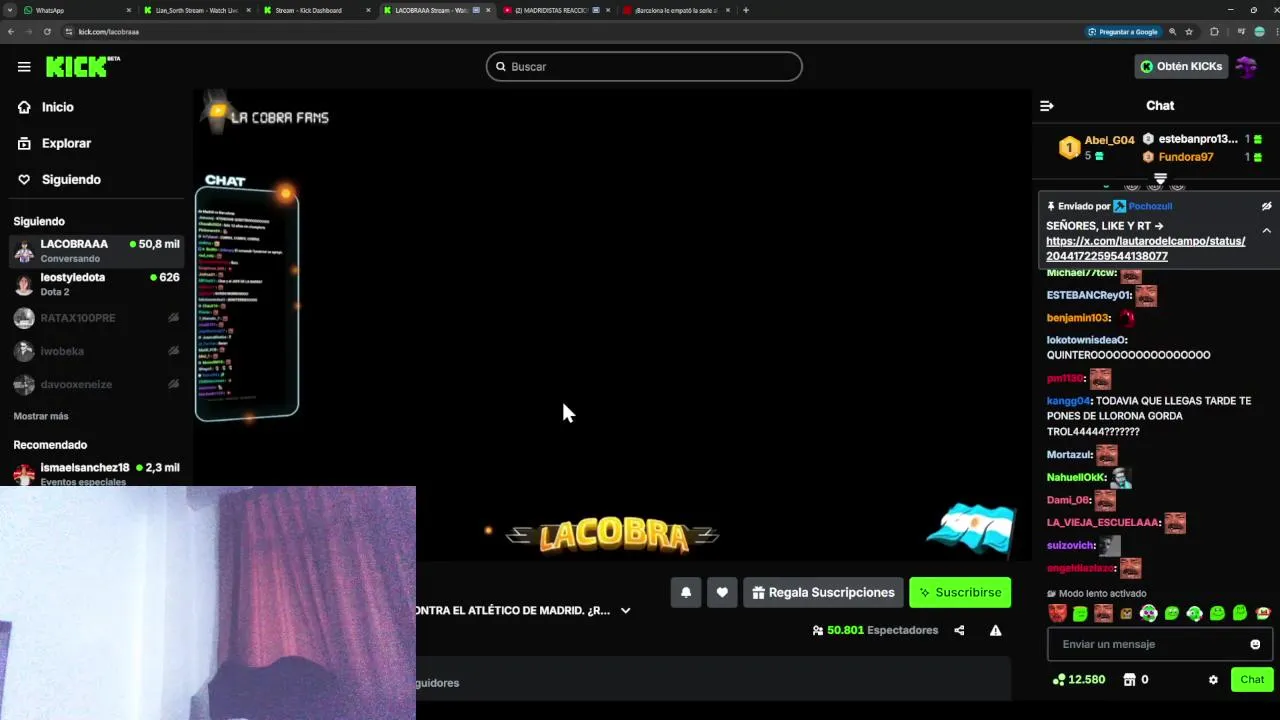Insert the green headphones emote
1280x720 pixels.
click(x=1194, y=613)
